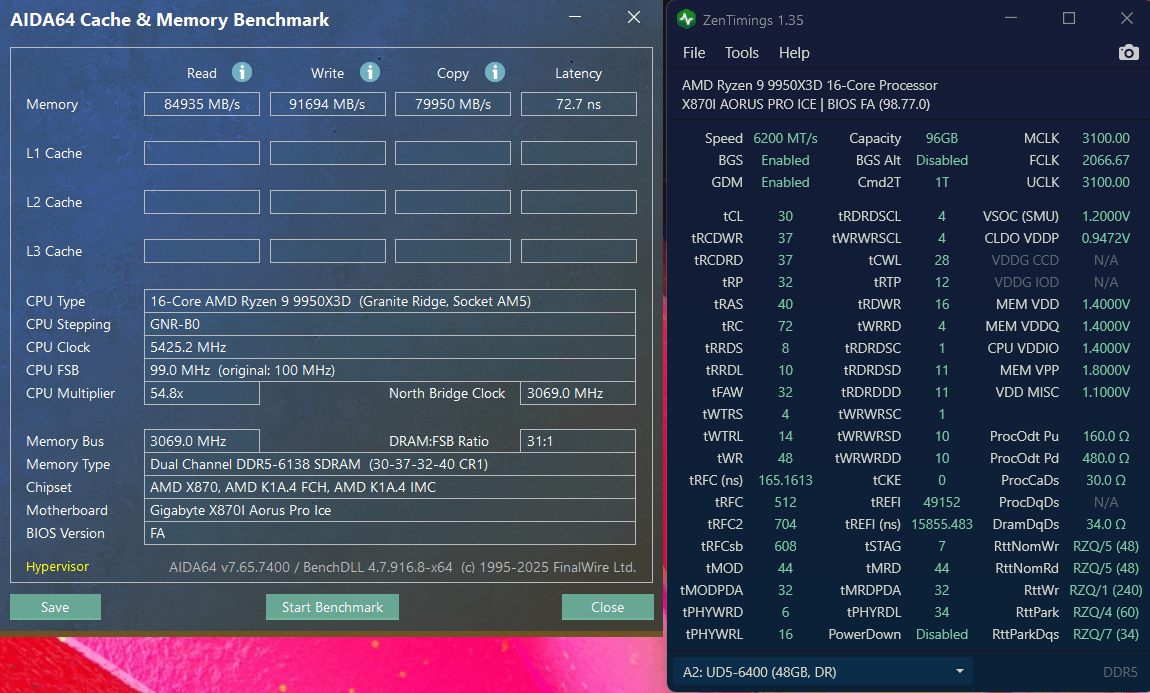The image size is (1150, 693).
Task: Click the PowerDown value Disabled
Action: click(x=942, y=634)
